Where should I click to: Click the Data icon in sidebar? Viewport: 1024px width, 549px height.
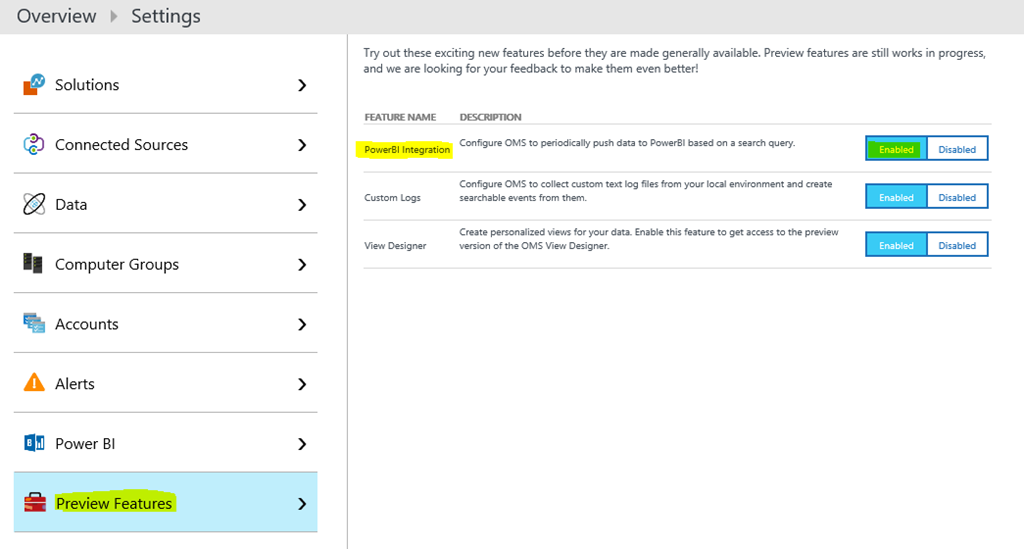(x=34, y=204)
